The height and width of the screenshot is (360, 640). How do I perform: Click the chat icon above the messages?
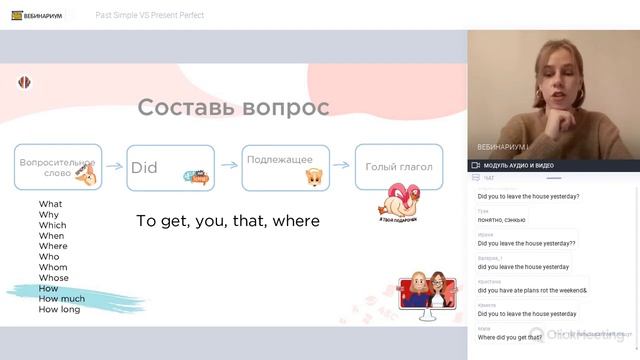pyautogui.click(x=476, y=178)
